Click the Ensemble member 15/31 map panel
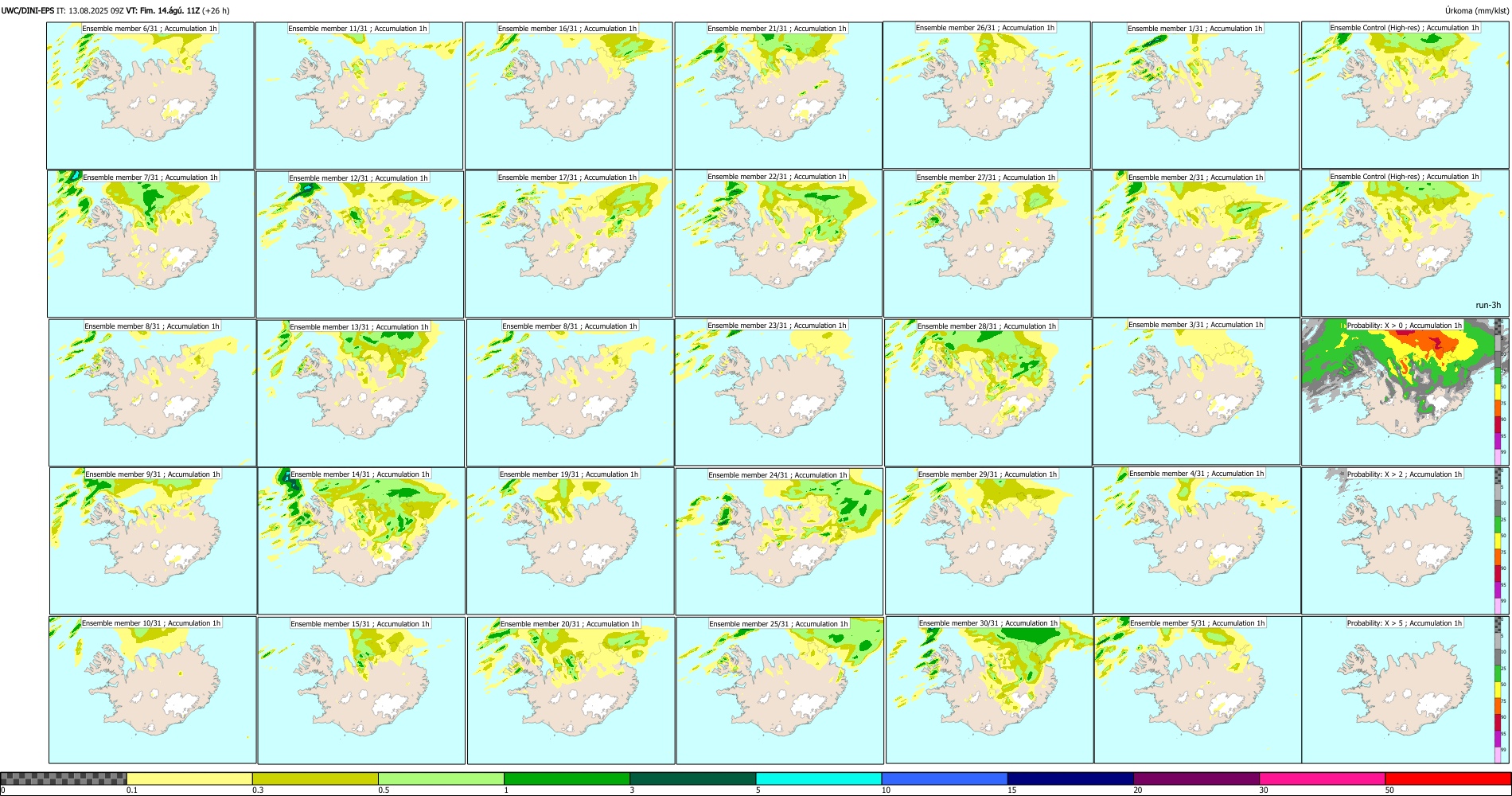Screen dimensions: 1512x796 coord(361,690)
